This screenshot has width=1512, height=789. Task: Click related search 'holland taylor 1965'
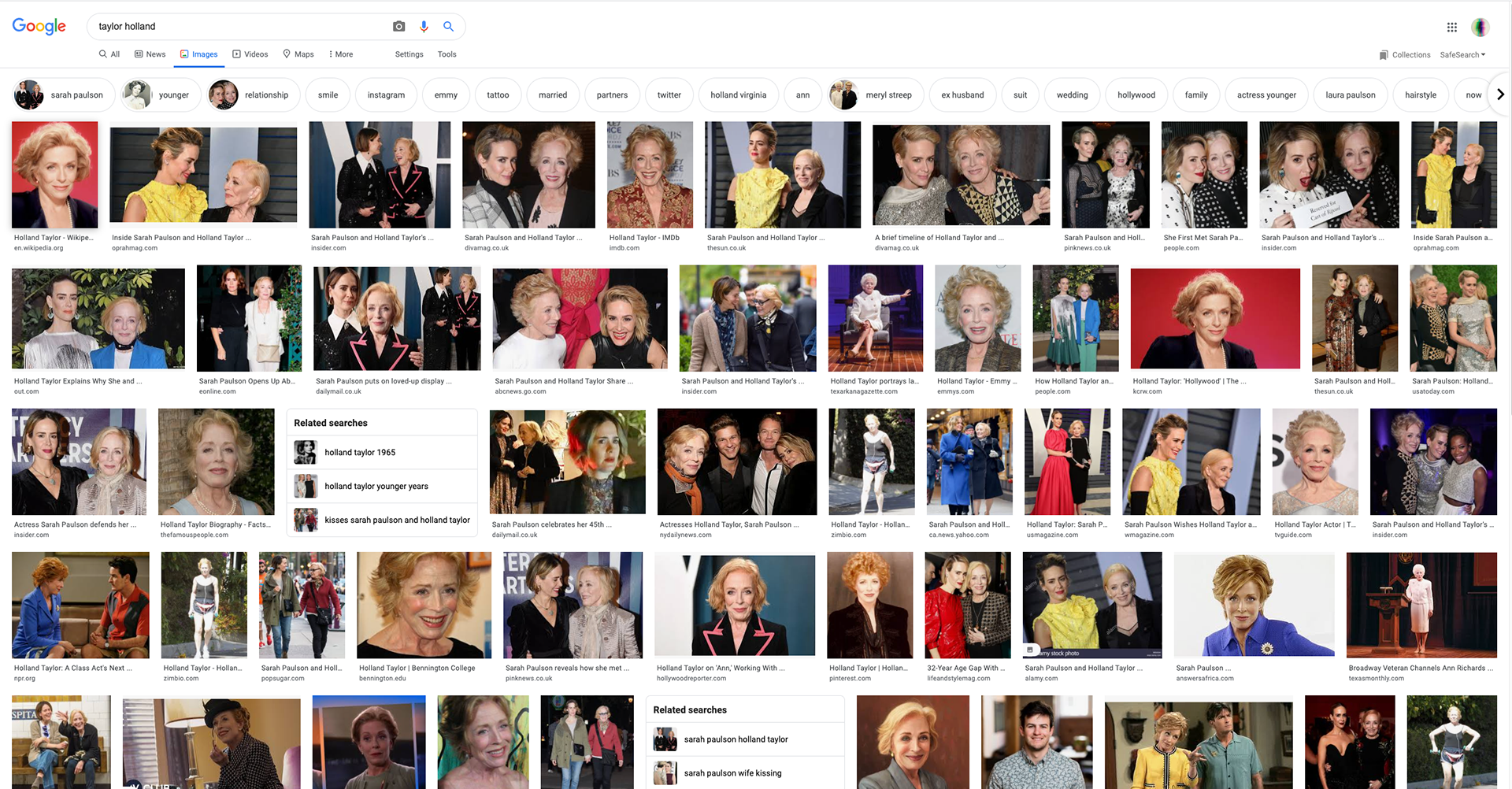coord(382,453)
